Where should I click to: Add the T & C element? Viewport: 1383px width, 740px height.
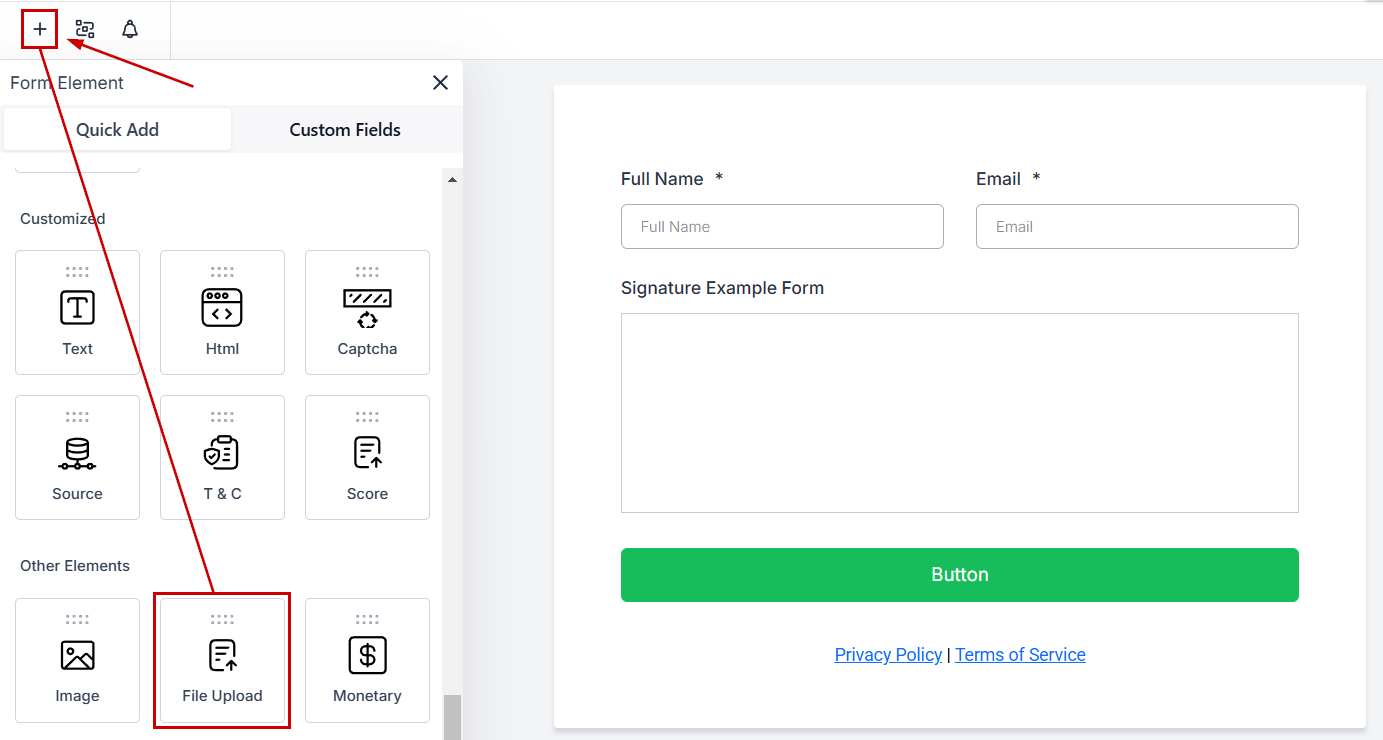pos(222,458)
